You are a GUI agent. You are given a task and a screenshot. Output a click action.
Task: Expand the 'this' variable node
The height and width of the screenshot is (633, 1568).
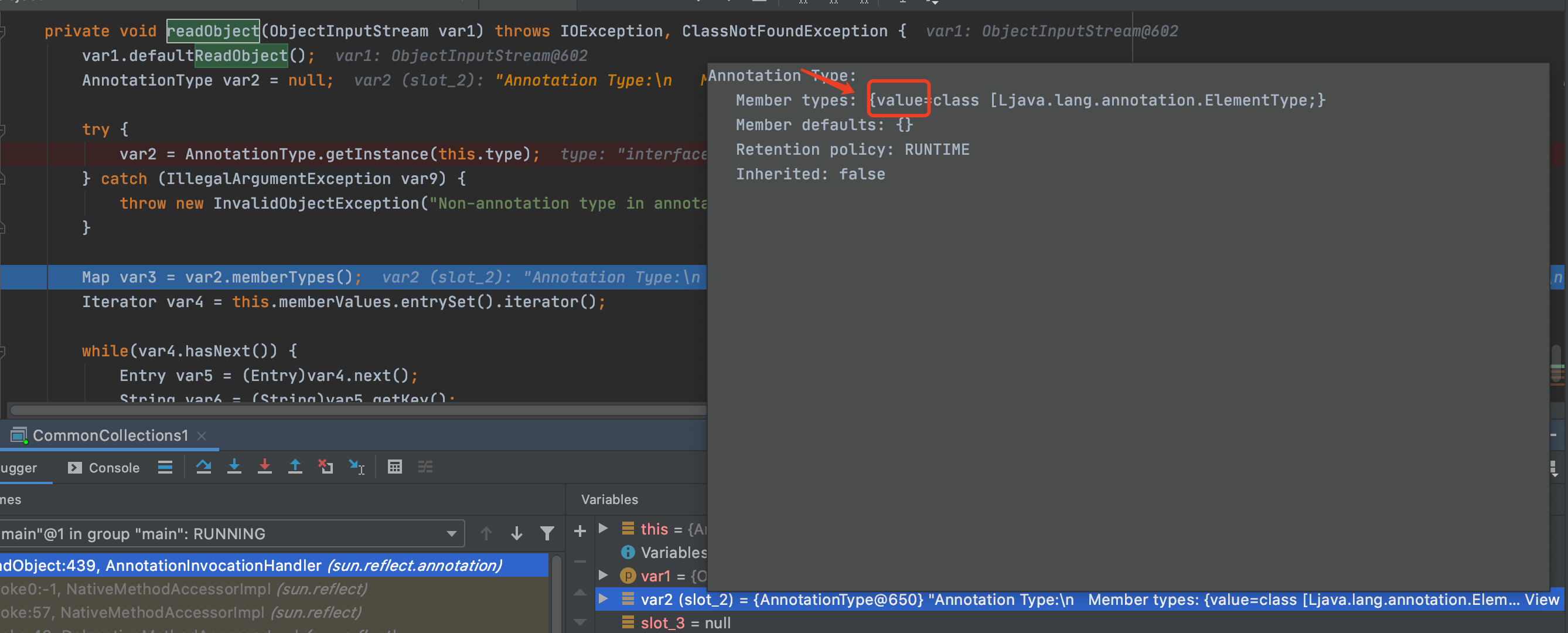pyautogui.click(x=603, y=528)
